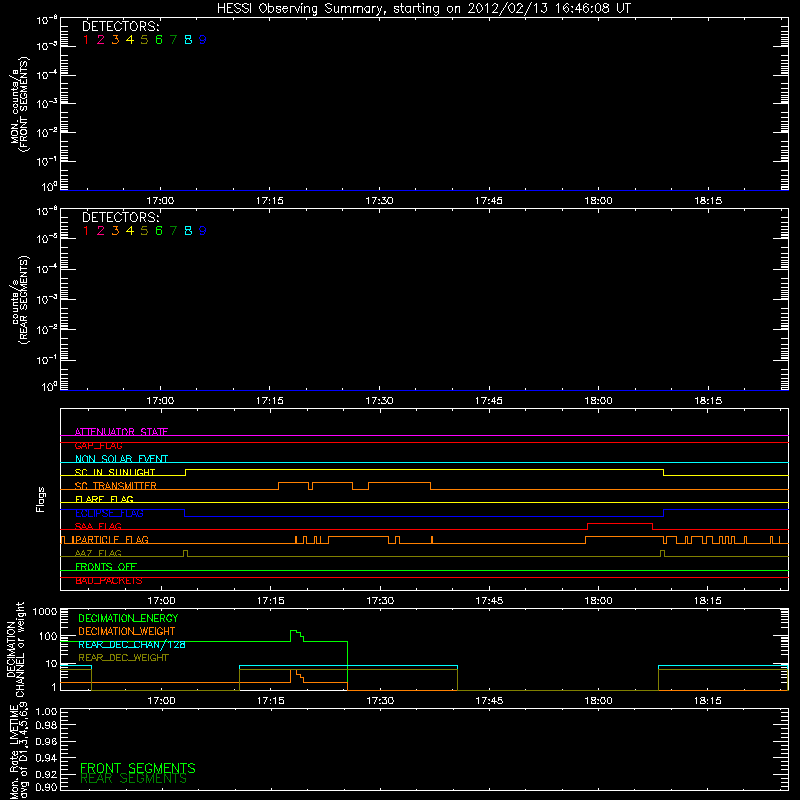Image resolution: width=800 pixels, height=800 pixels.
Task: Click the 17:30 time label under front segments plot
Action: (379, 201)
